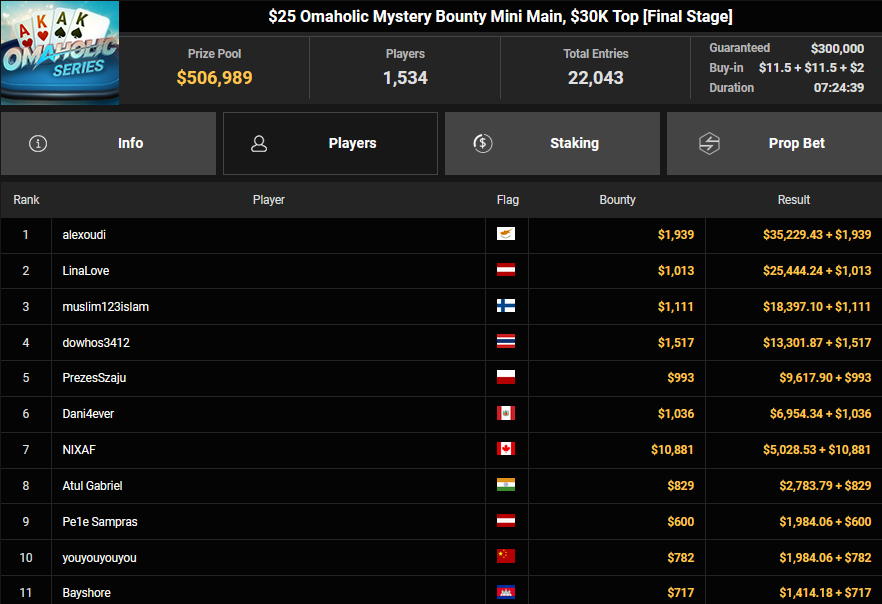Click the Player column header
882x604 pixels.
tap(268, 200)
